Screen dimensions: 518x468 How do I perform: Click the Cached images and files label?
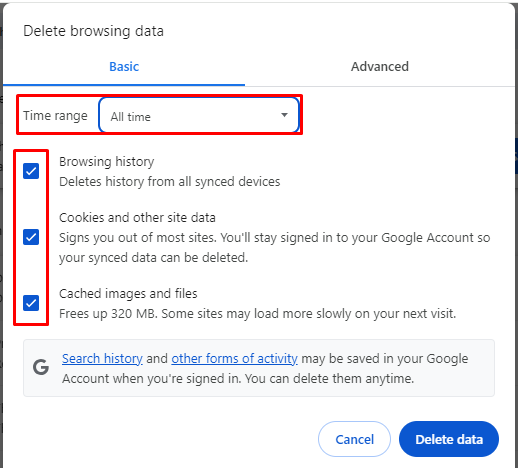coord(128,294)
